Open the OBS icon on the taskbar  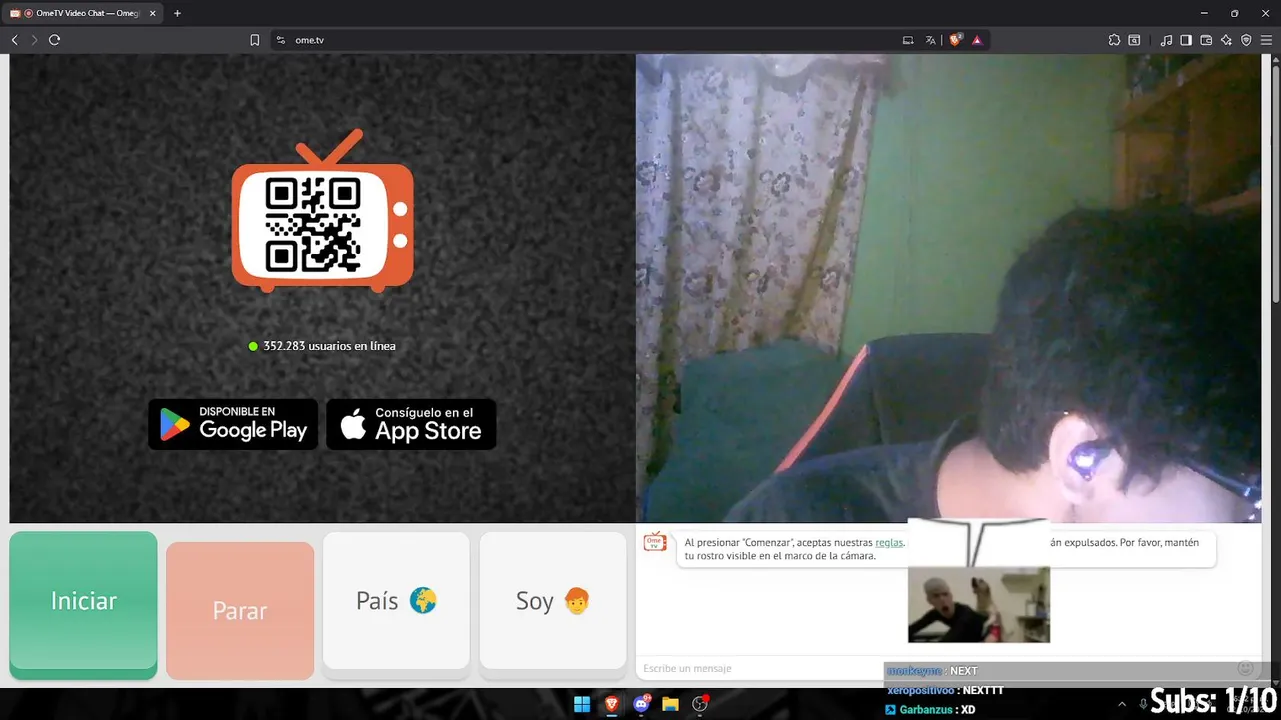pos(700,704)
